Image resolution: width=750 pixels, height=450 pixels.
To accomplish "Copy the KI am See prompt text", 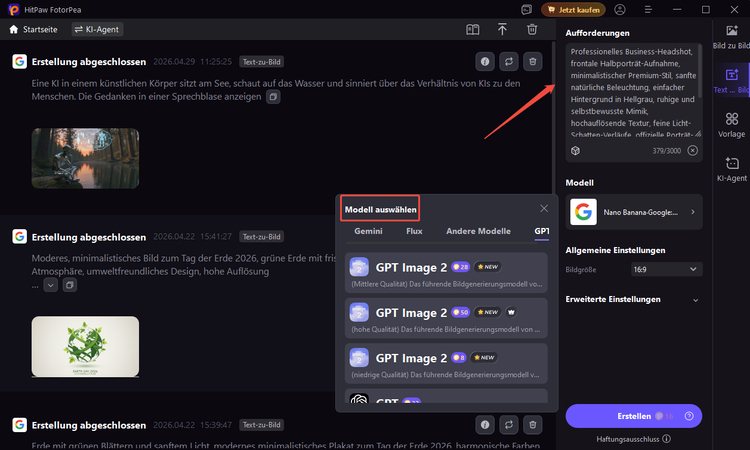I will (x=273, y=97).
